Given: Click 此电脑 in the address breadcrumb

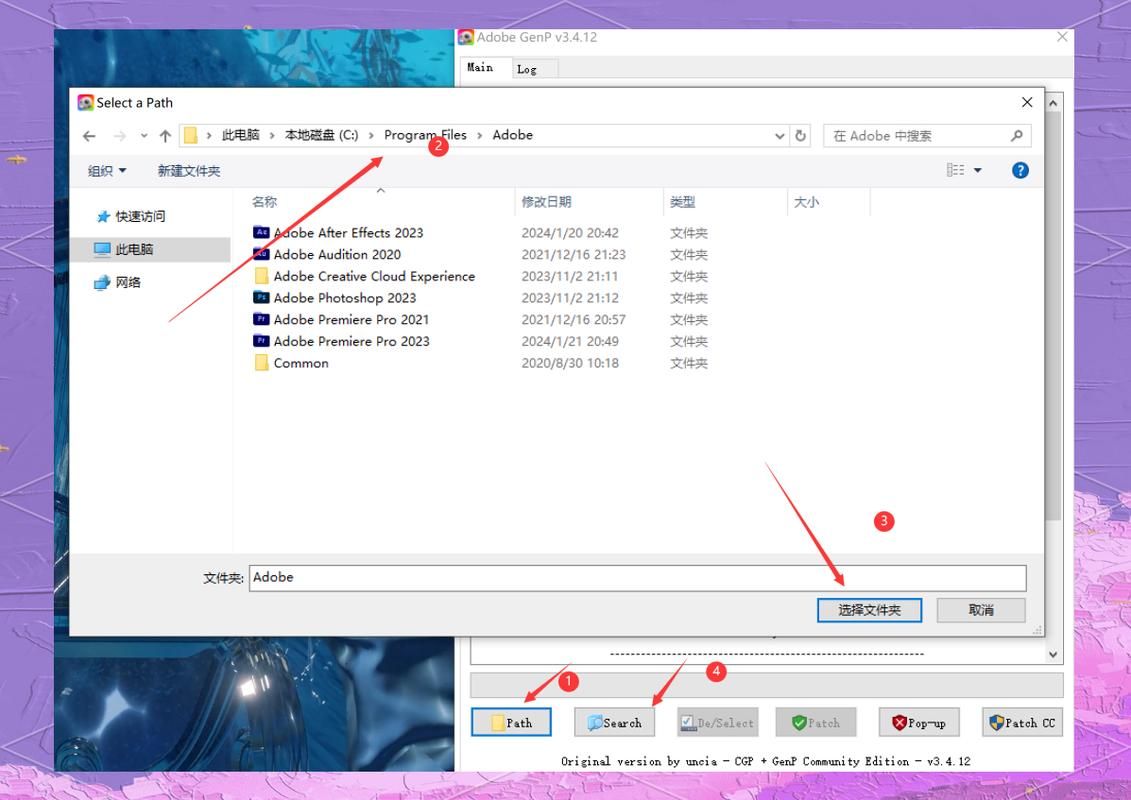Looking at the screenshot, I should (240, 135).
